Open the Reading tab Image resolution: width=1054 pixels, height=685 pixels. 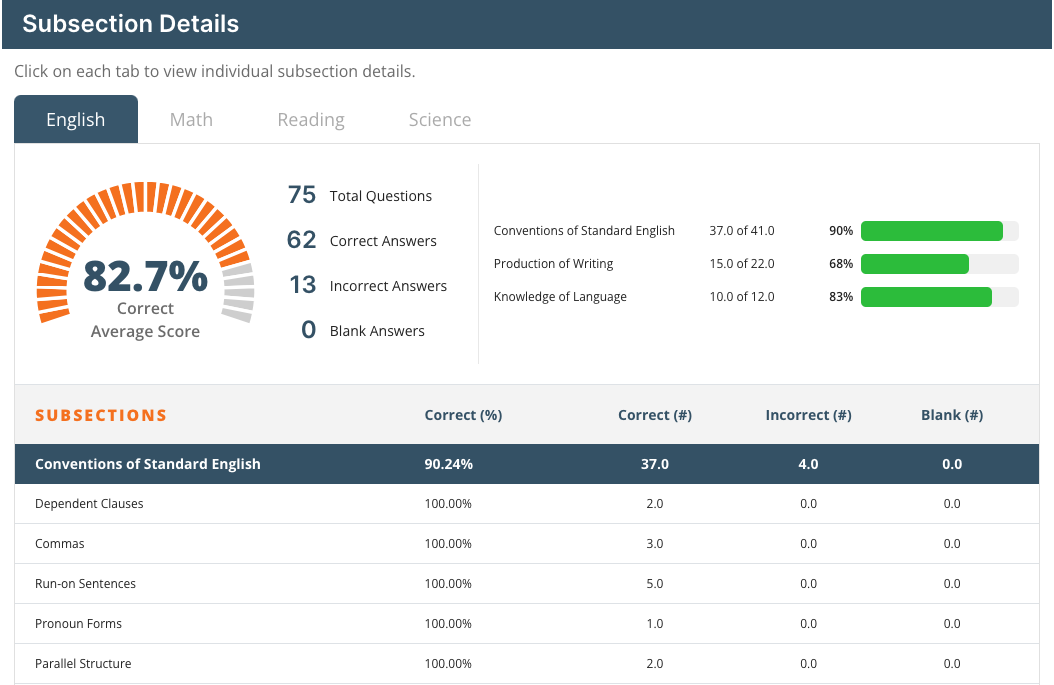[x=311, y=120]
